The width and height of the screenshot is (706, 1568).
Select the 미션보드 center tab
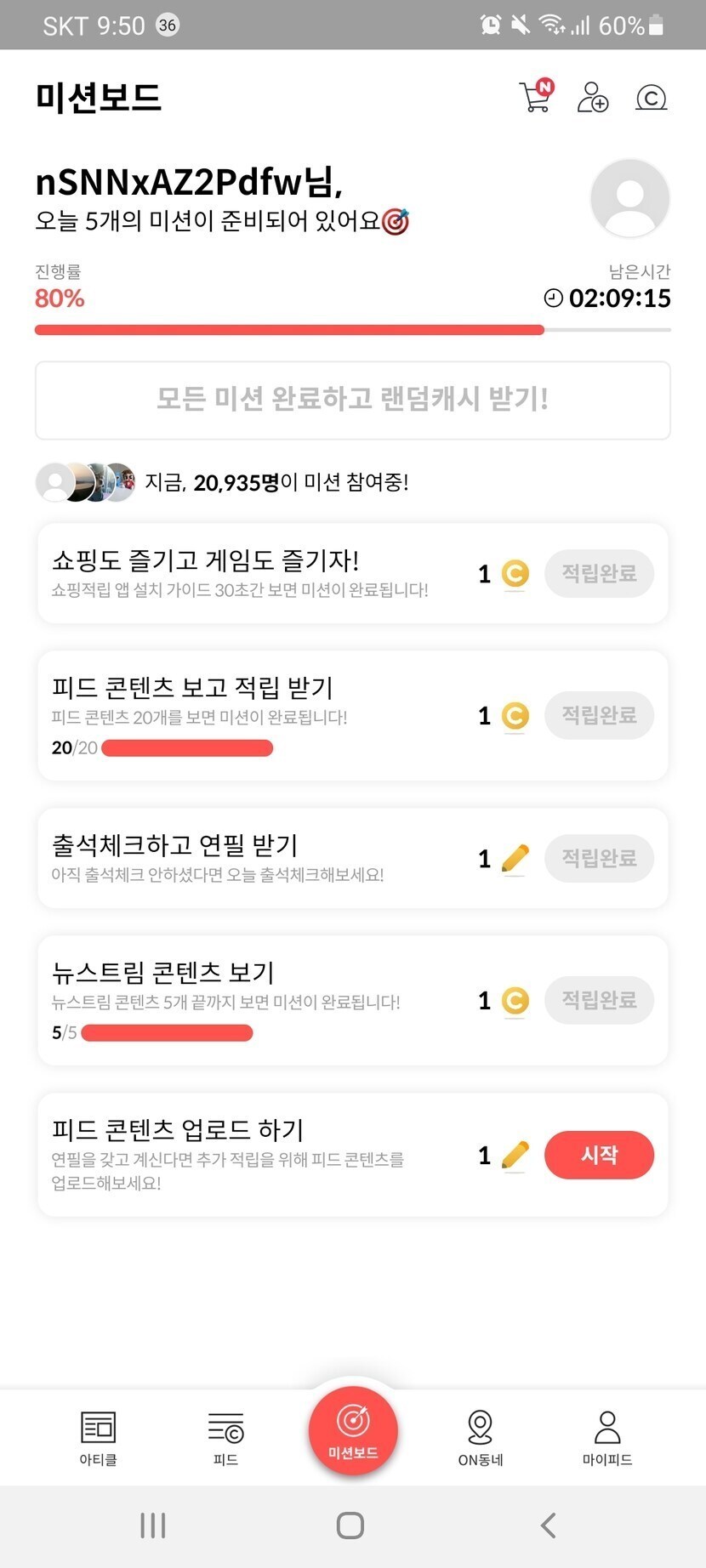pyautogui.click(x=353, y=1430)
